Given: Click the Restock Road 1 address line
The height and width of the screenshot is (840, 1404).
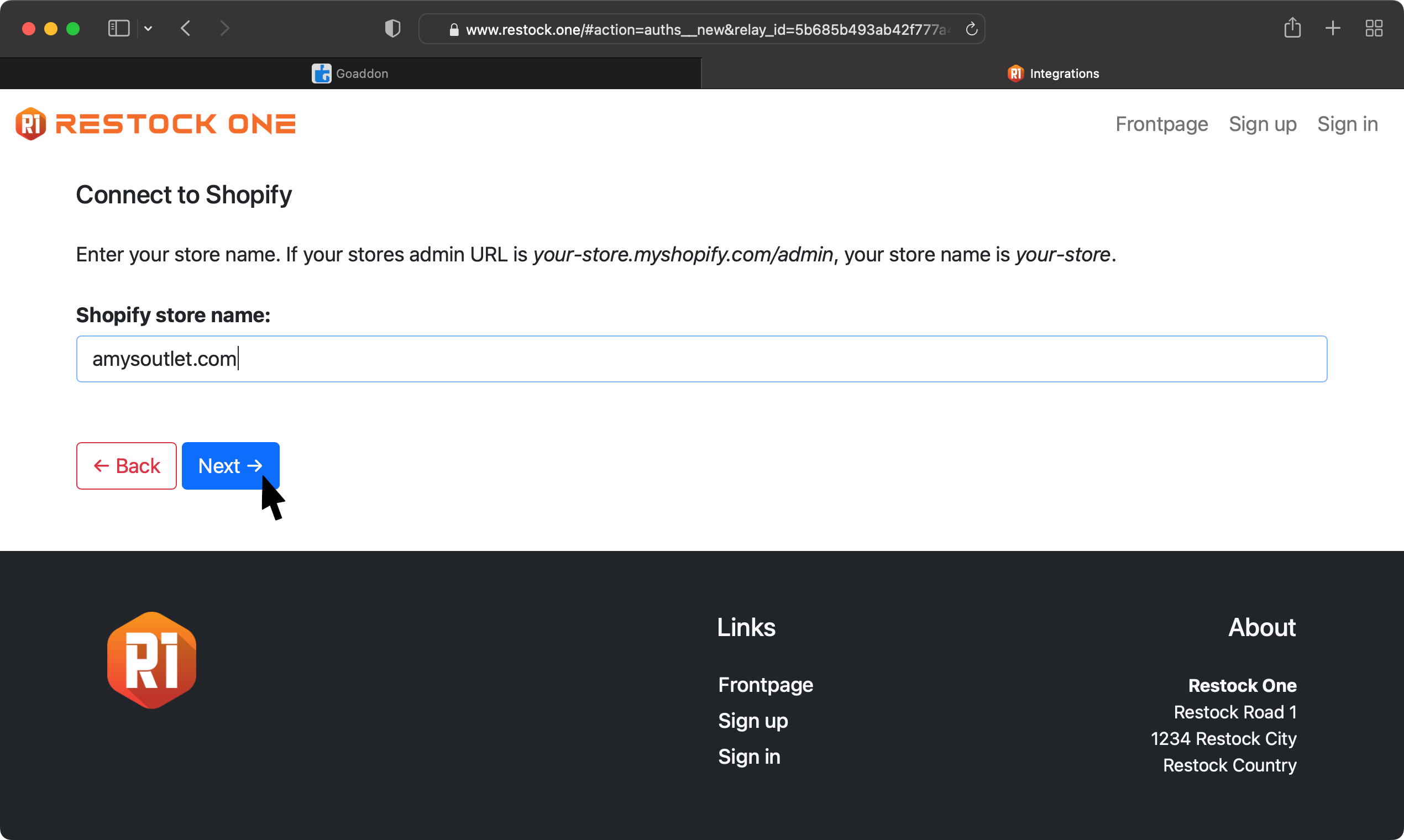Looking at the screenshot, I should [1235, 712].
